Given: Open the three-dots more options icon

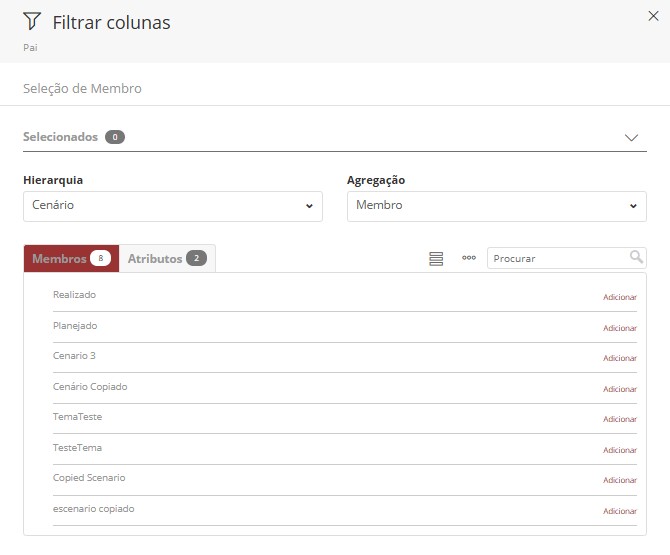Looking at the screenshot, I should [x=468, y=258].
